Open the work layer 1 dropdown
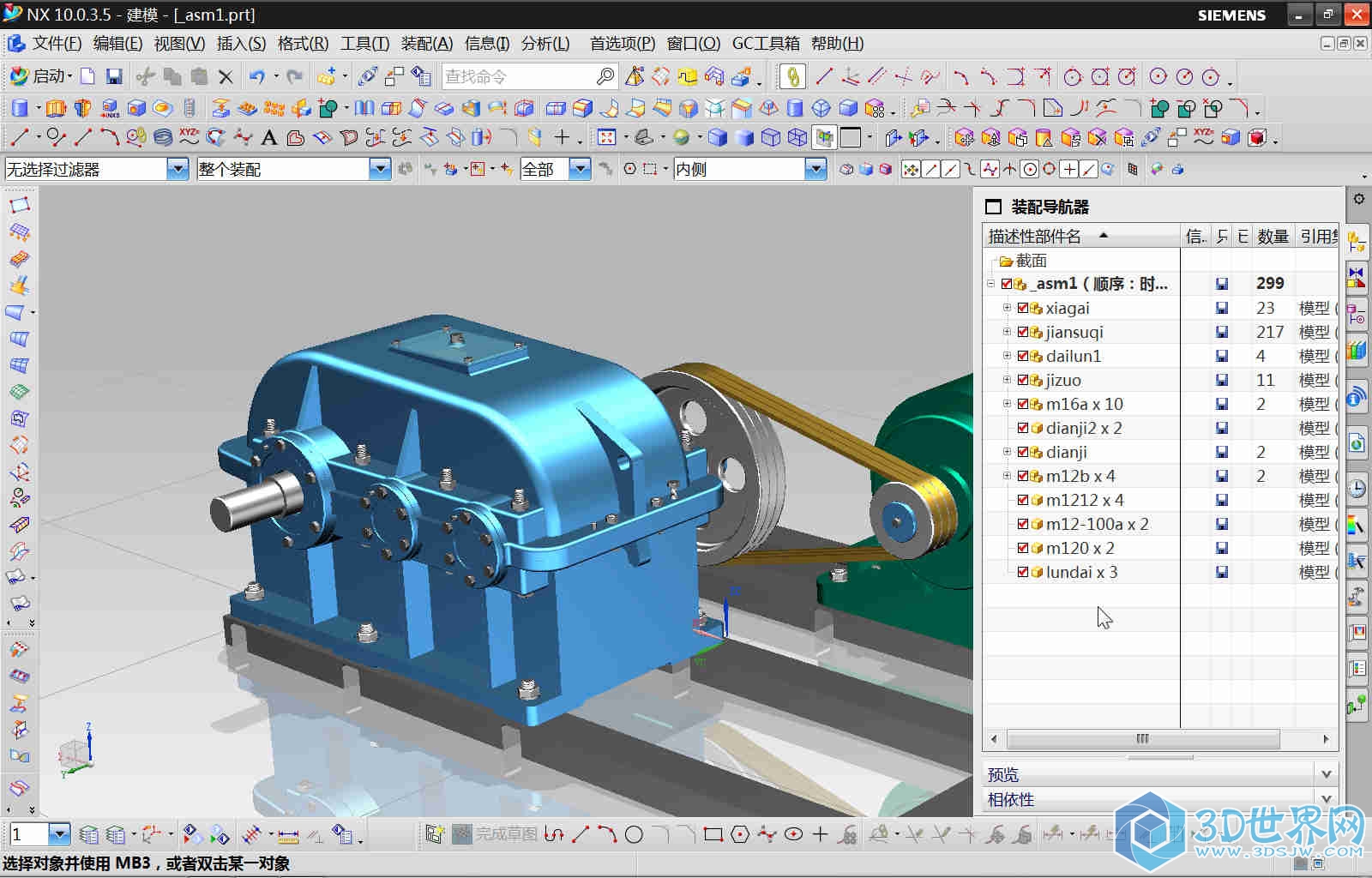Image resolution: width=1372 pixels, height=878 pixels. pos(59,833)
